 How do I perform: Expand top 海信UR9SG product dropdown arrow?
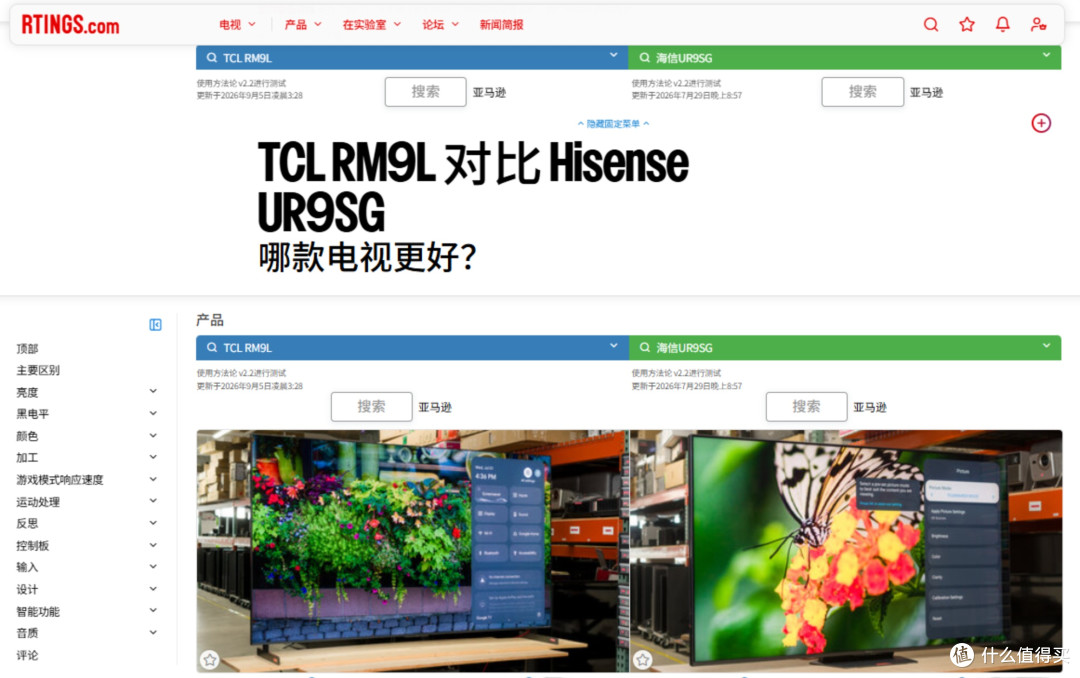click(x=1046, y=55)
